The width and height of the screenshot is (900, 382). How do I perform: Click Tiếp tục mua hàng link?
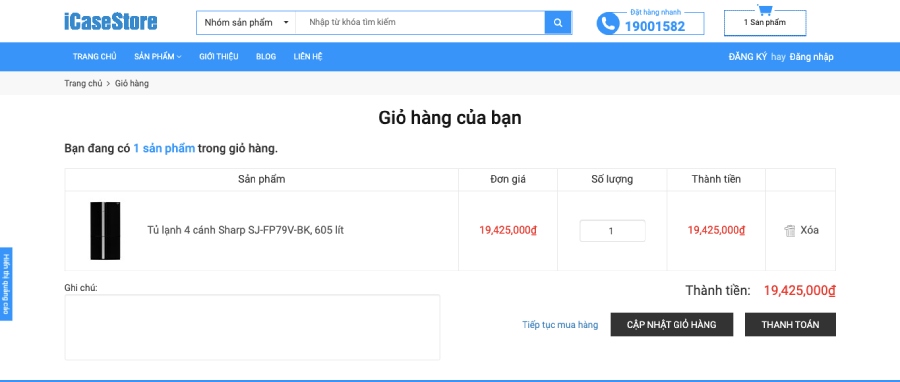(x=560, y=325)
